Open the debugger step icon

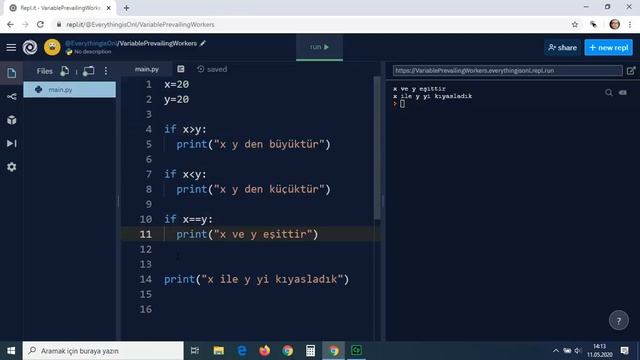(11, 143)
